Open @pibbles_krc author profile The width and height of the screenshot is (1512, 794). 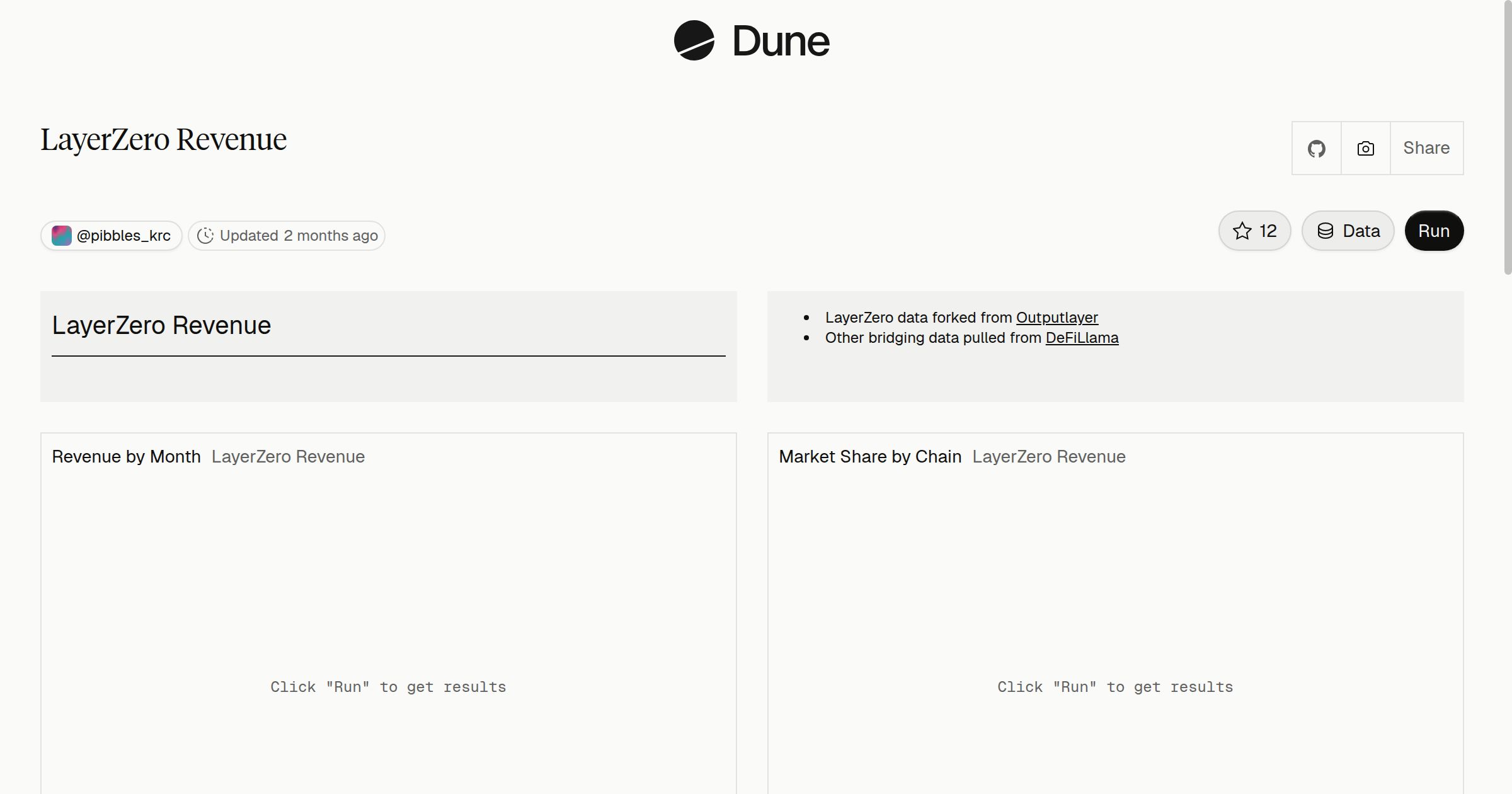click(112, 236)
